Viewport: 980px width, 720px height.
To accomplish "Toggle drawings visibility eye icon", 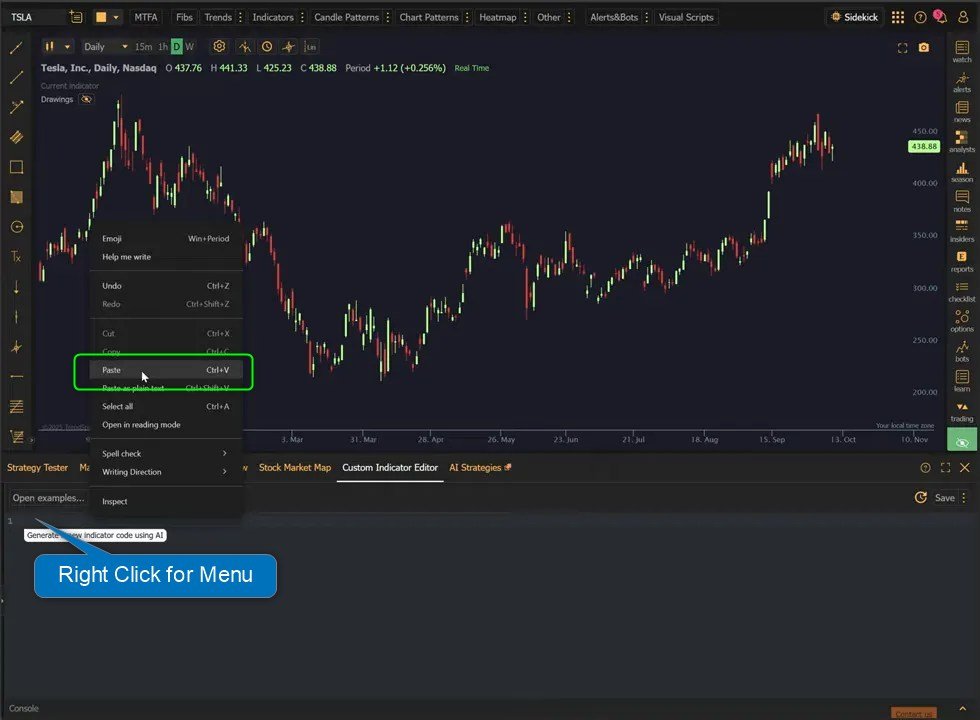I will coord(86,99).
